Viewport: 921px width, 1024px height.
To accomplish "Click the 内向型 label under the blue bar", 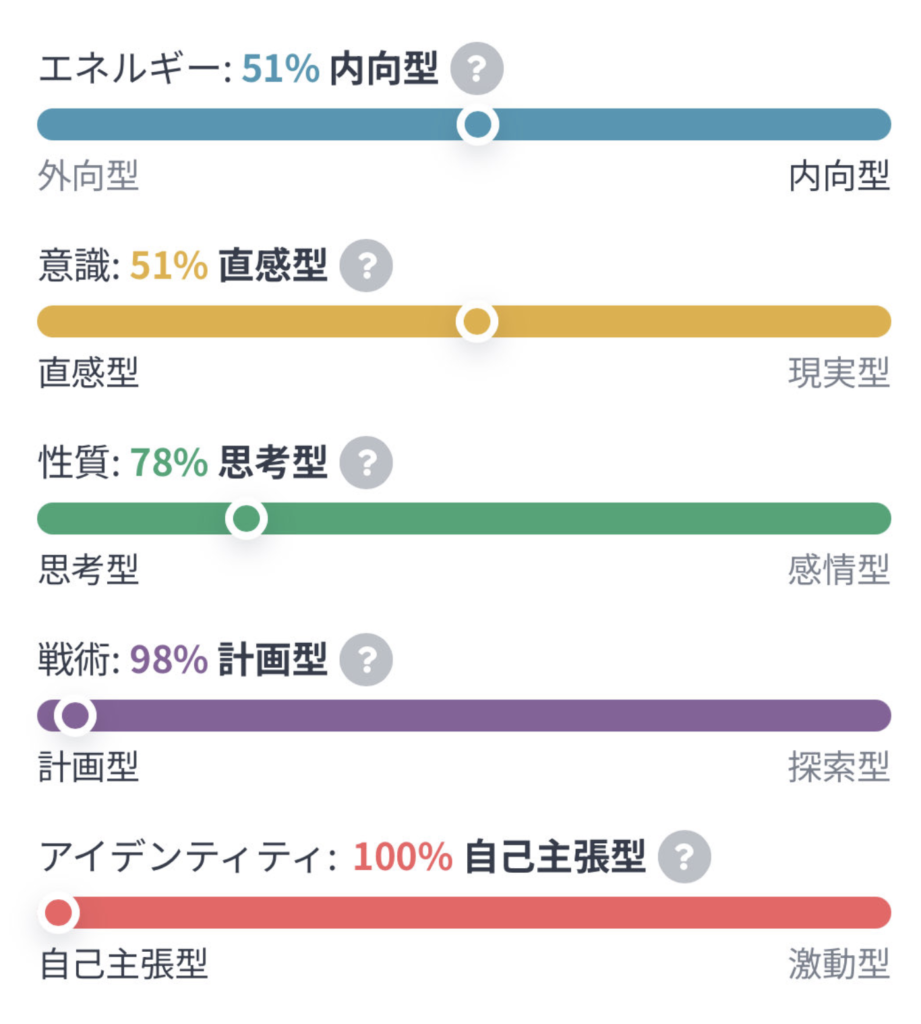I will point(838,177).
